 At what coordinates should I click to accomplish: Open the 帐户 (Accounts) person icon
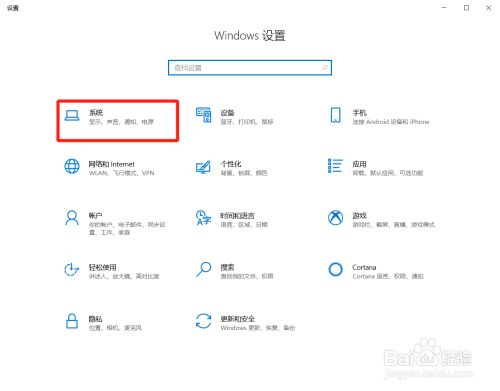[x=72, y=218]
